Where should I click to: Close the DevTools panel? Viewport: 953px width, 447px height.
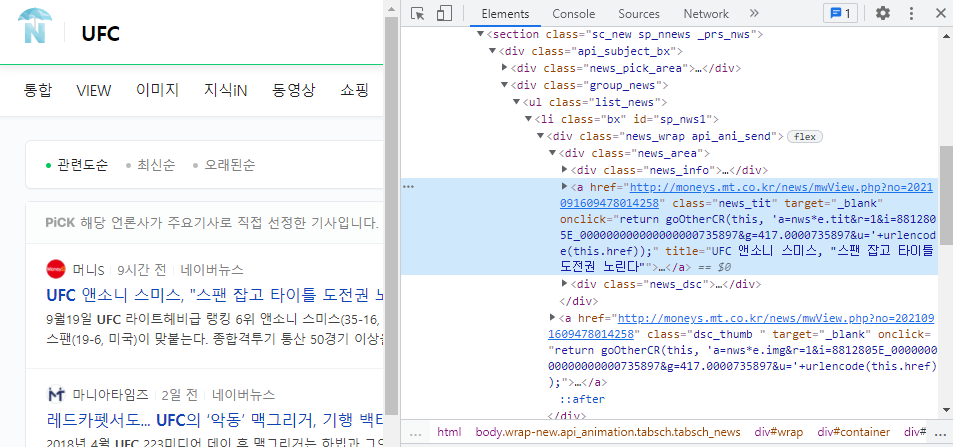pyautogui.click(x=940, y=13)
